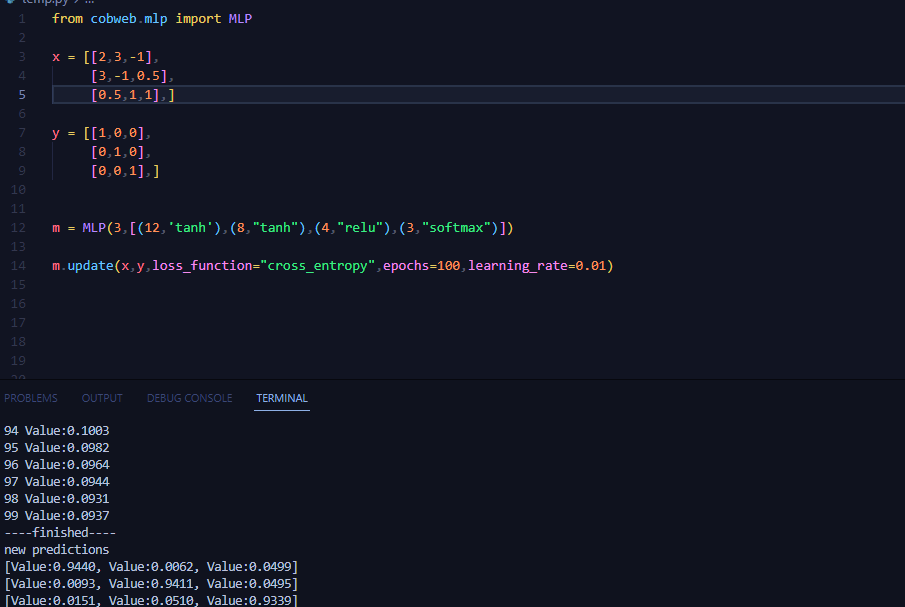The width and height of the screenshot is (905, 607).
Task: Click the '----finished----' terminal line
Action: tap(60, 533)
